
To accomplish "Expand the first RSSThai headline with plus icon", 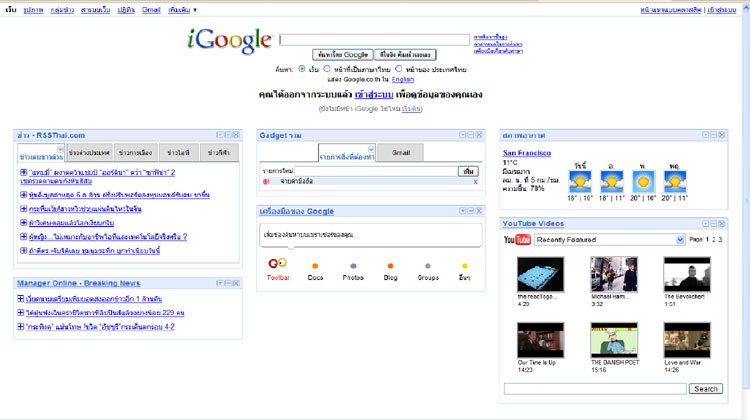I will (x=23, y=172).
